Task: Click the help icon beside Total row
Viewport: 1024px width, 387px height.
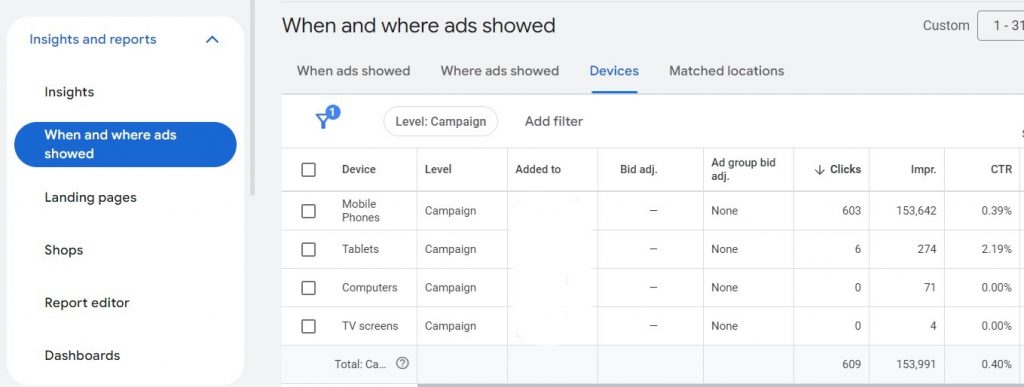Action: tap(402, 364)
